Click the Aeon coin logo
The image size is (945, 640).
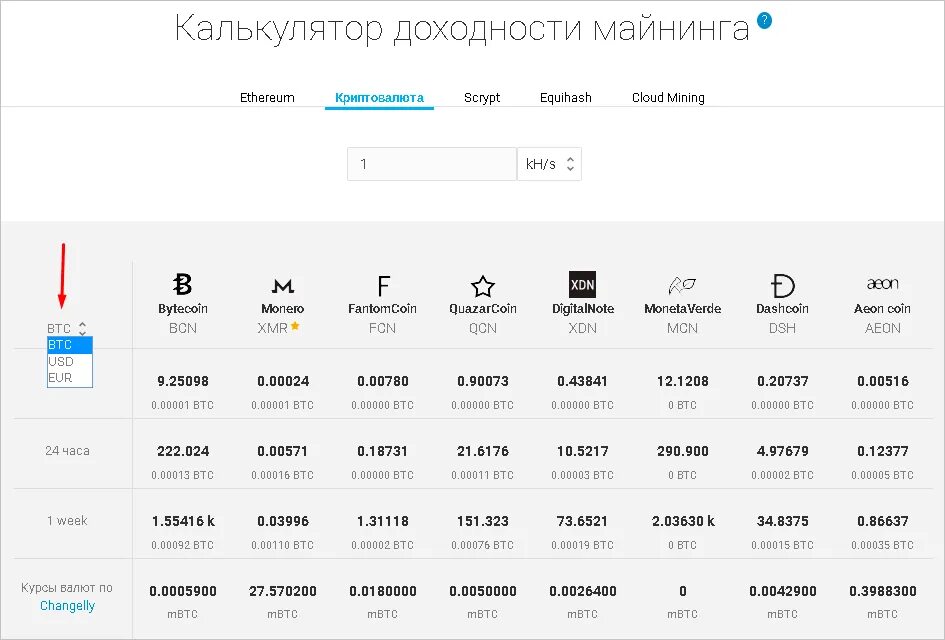(882, 283)
